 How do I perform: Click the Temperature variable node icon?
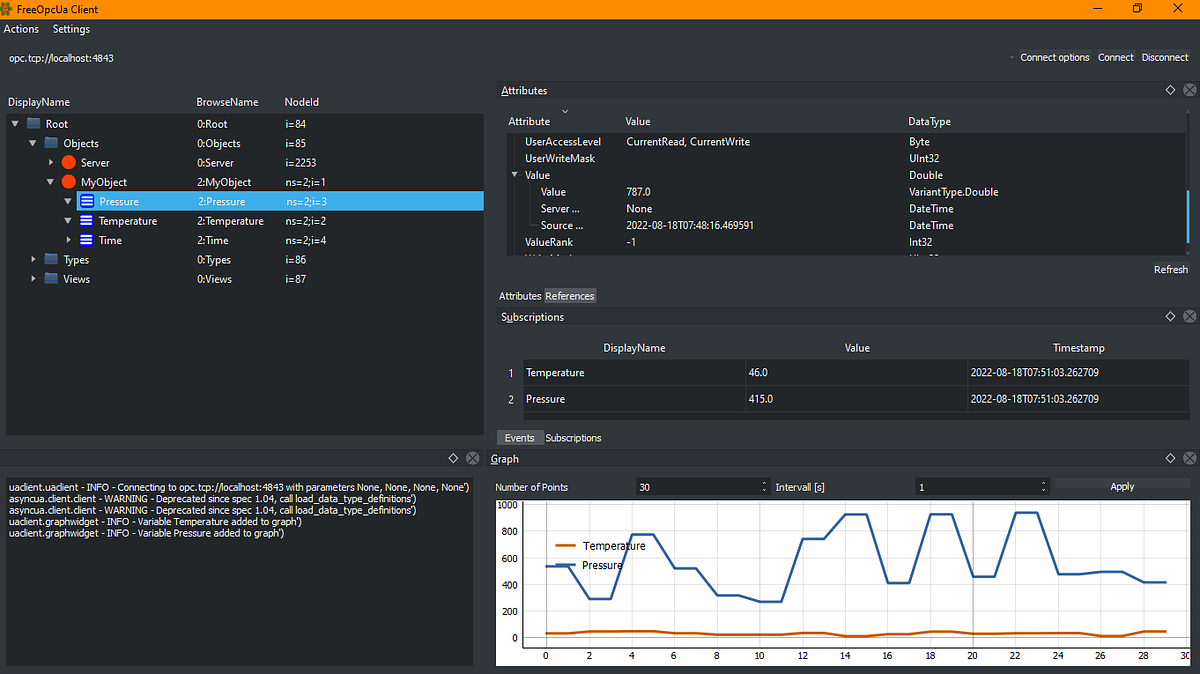pyautogui.click(x=87, y=220)
